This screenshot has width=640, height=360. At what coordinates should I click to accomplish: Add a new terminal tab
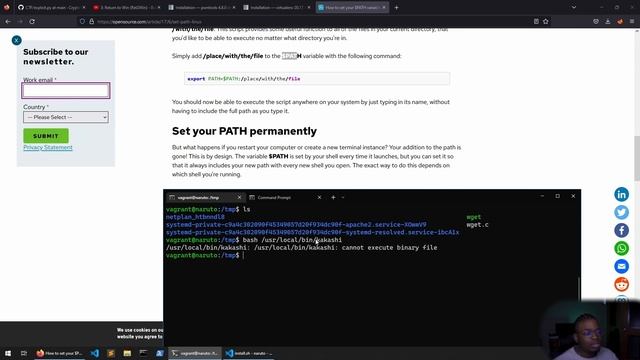click(x=333, y=198)
